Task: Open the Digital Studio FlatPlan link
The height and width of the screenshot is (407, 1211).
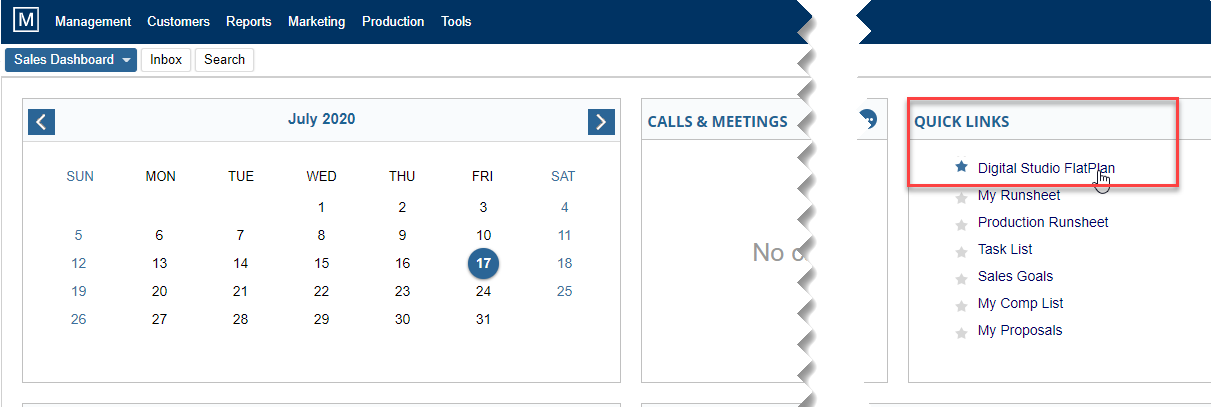Action: coord(1046,168)
